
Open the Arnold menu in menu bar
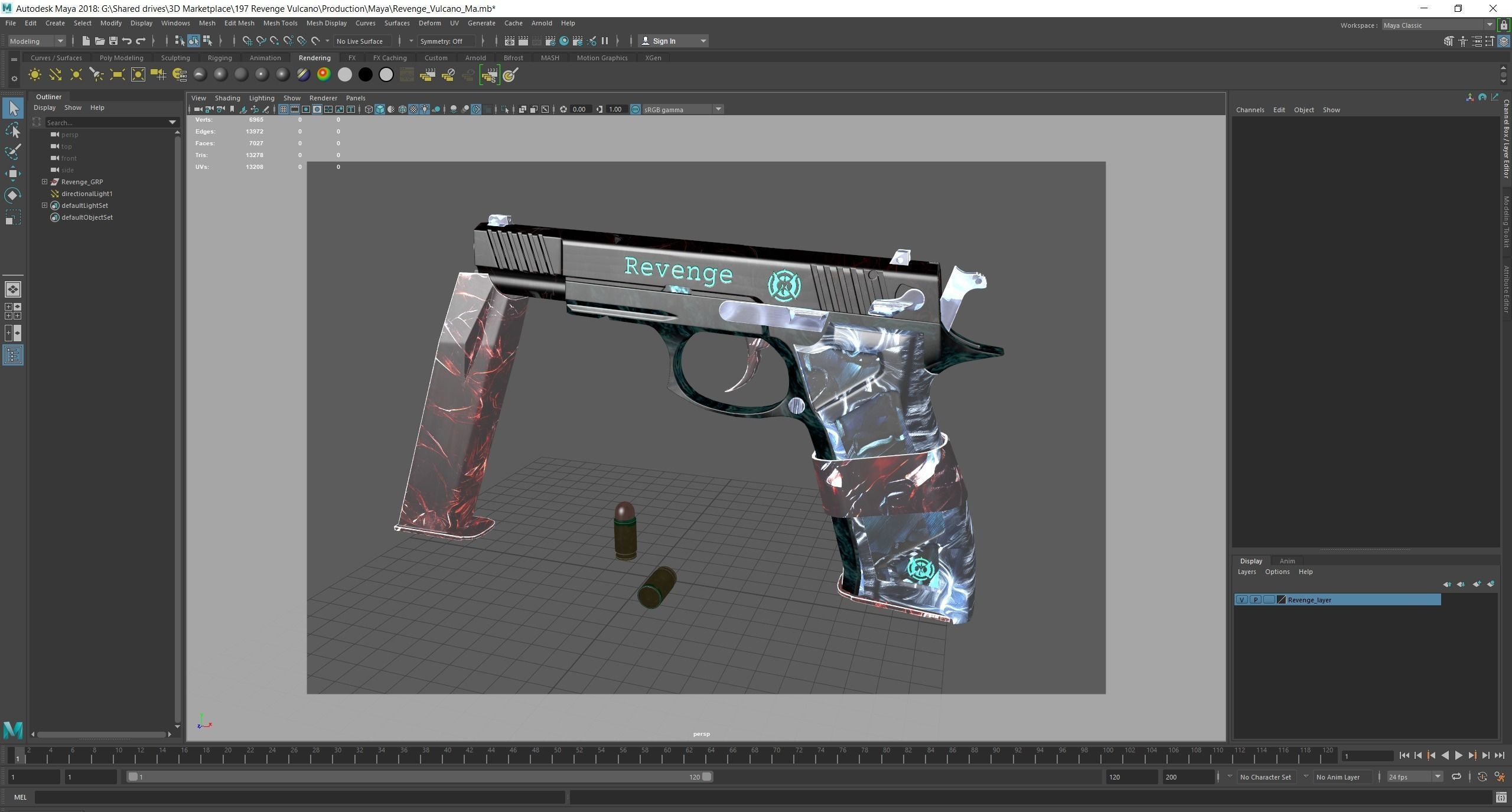point(542,23)
